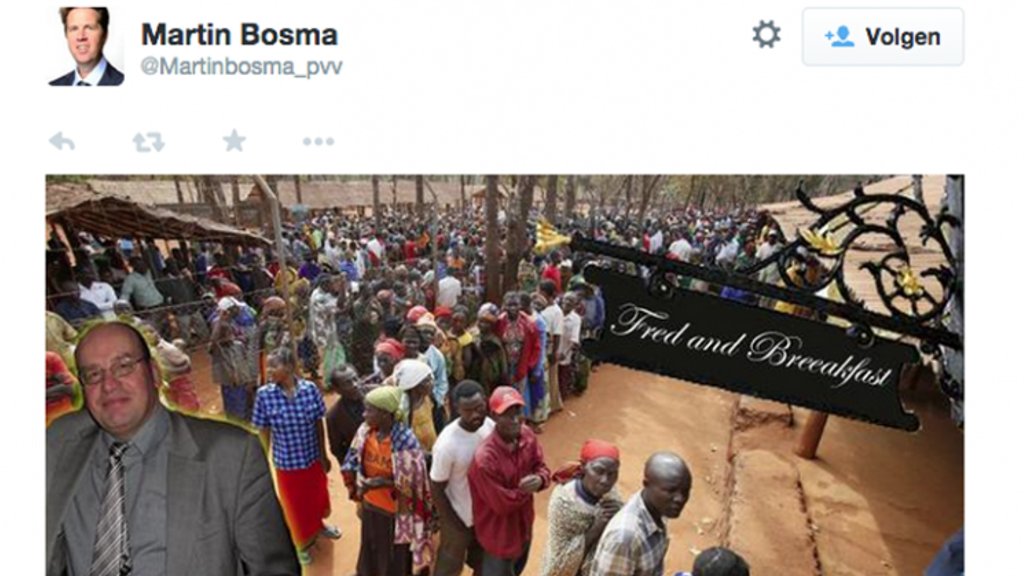Click the bald man in plaid shirt
1024x576 pixels.
pyautogui.click(x=643, y=516)
